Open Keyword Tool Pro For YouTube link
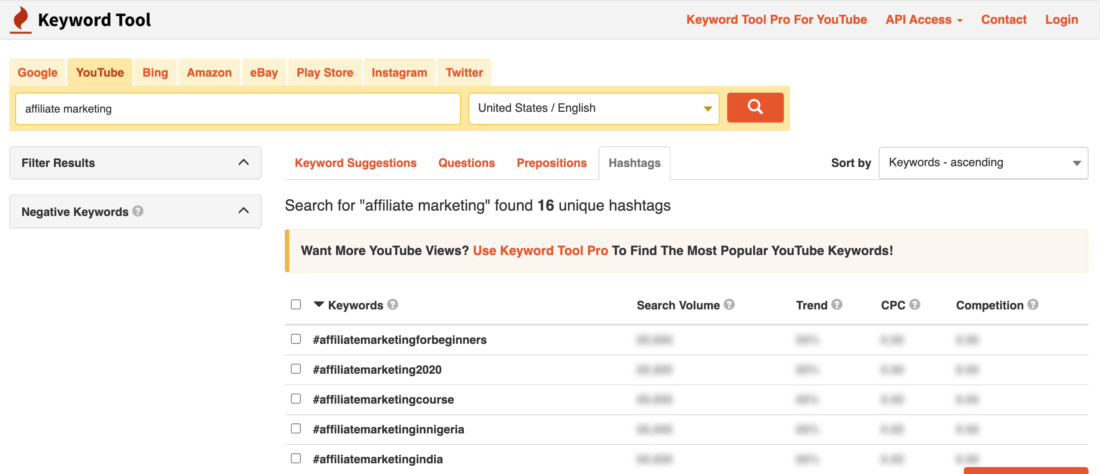 (x=777, y=20)
